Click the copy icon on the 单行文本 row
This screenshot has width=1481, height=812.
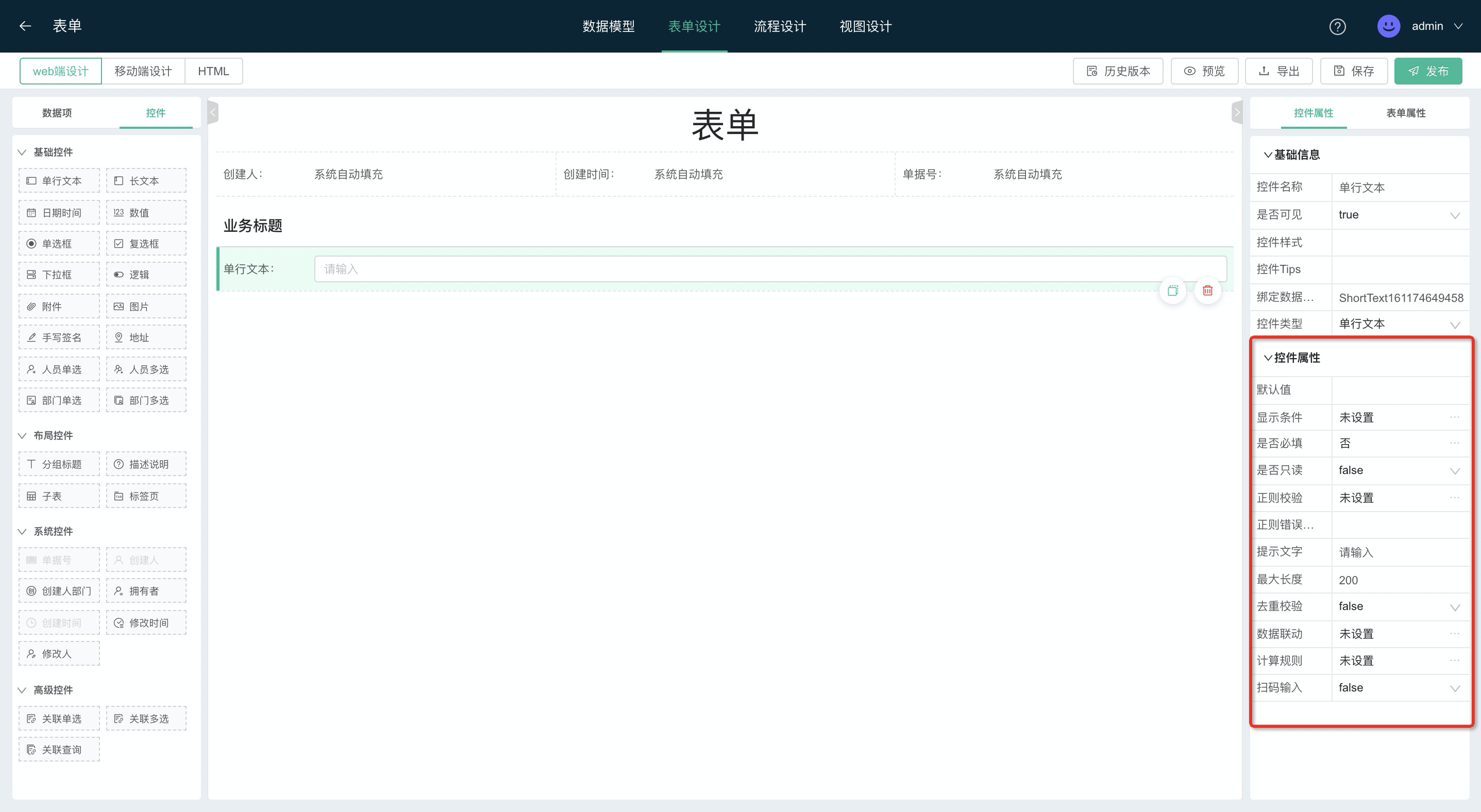coord(1173,291)
